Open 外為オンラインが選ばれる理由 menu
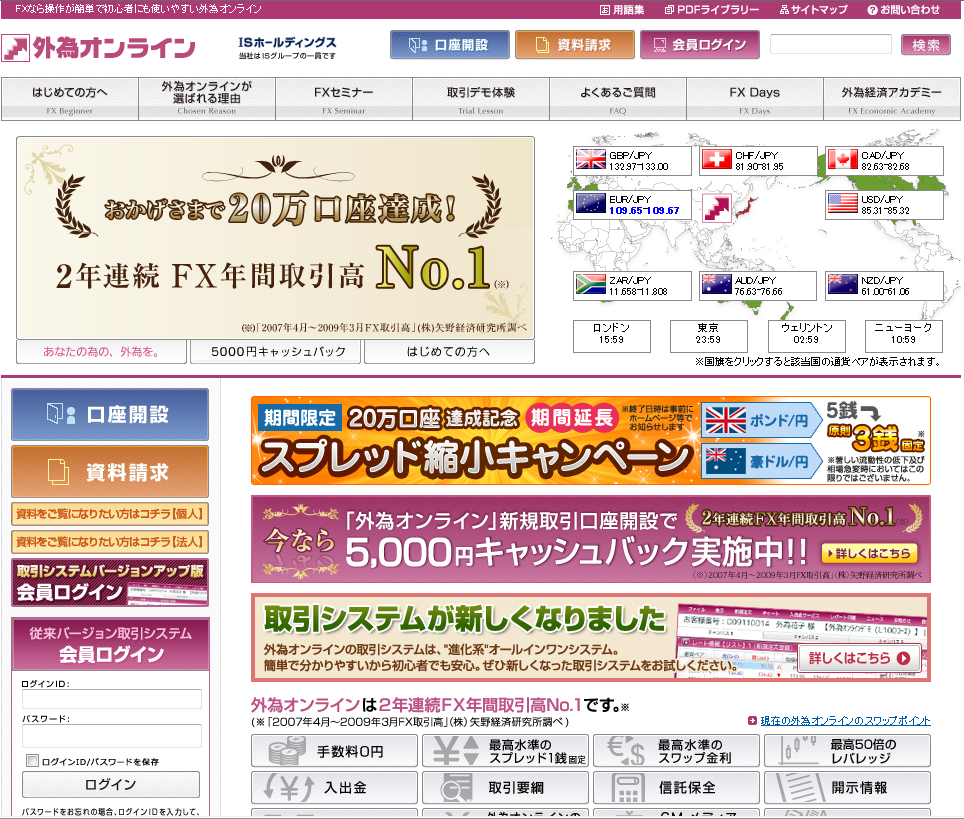964x819 pixels. pyautogui.click(x=207, y=99)
